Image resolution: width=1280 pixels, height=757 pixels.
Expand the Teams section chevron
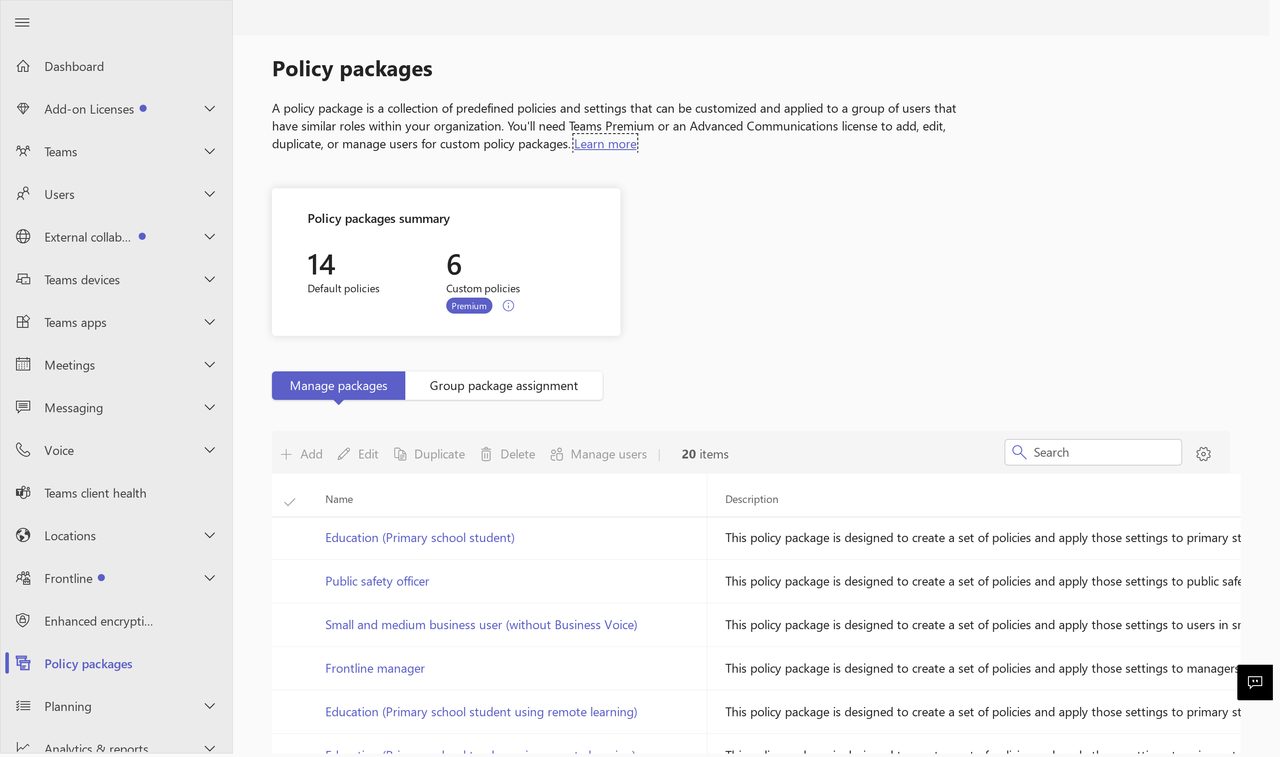click(210, 151)
